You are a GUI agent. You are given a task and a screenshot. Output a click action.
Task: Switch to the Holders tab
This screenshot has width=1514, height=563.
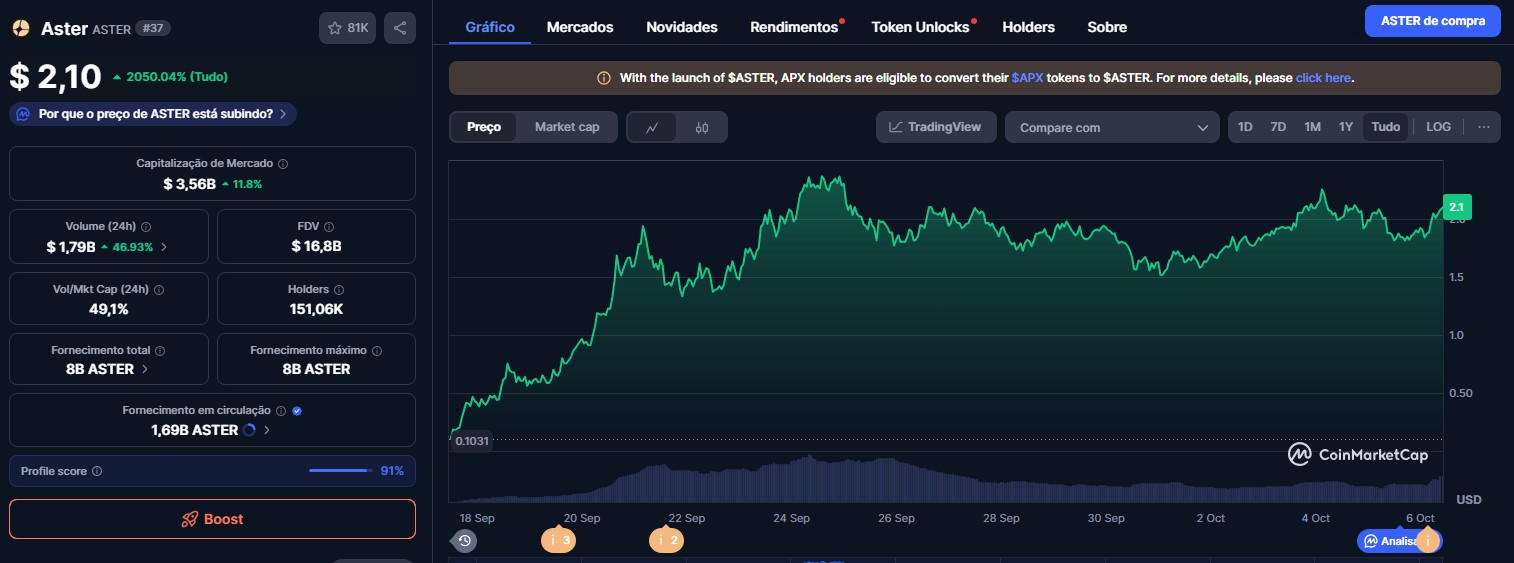click(x=1028, y=27)
